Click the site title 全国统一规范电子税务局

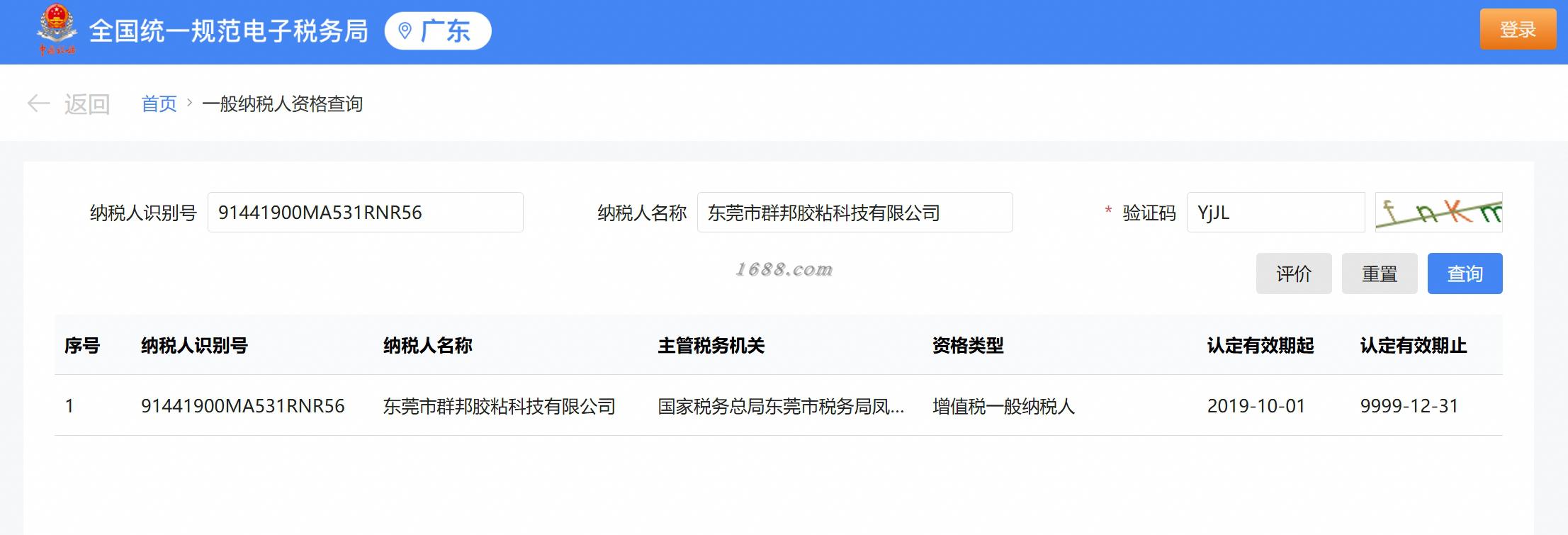point(228,30)
